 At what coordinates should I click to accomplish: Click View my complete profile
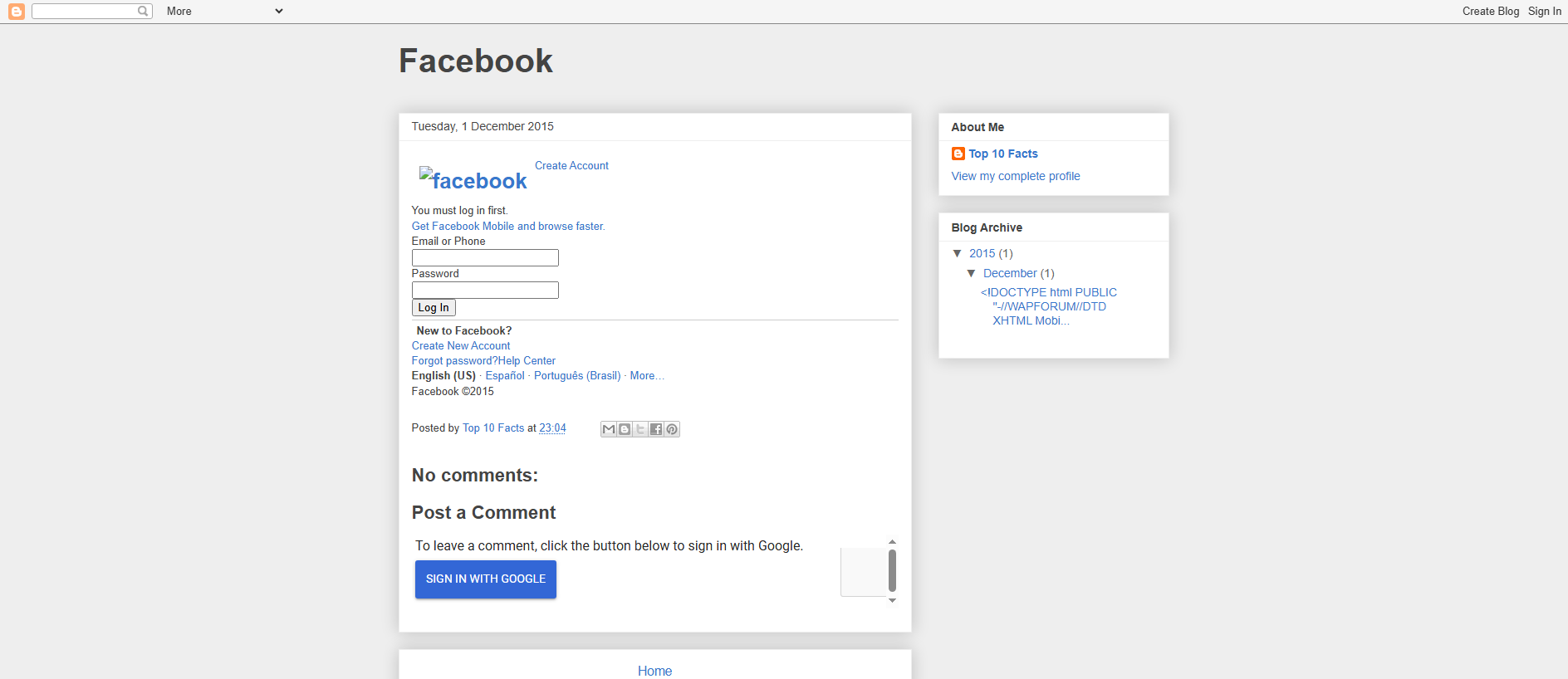coord(1016,176)
